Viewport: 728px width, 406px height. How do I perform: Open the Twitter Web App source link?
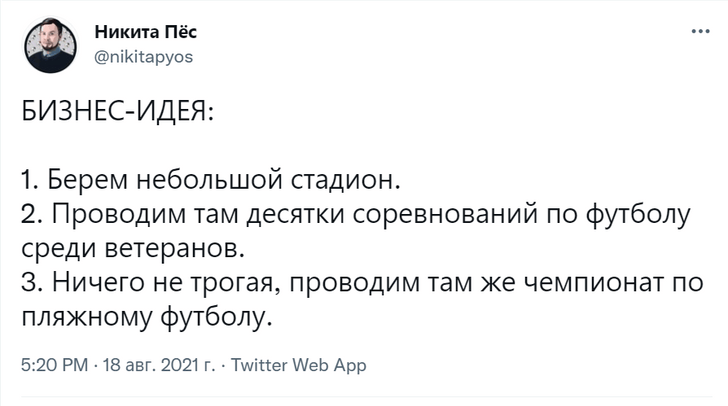point(299,365)
